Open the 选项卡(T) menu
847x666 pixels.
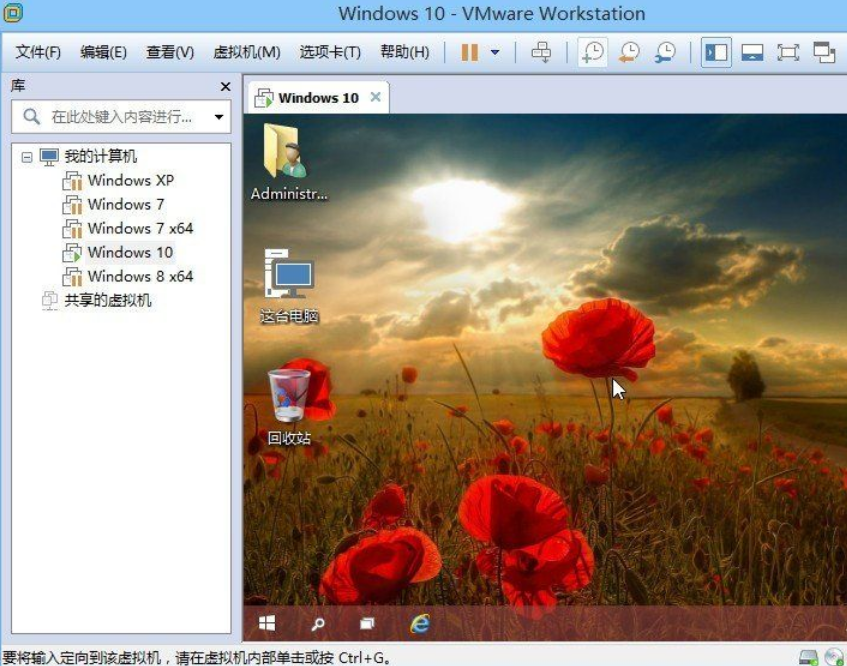[330, 52]
